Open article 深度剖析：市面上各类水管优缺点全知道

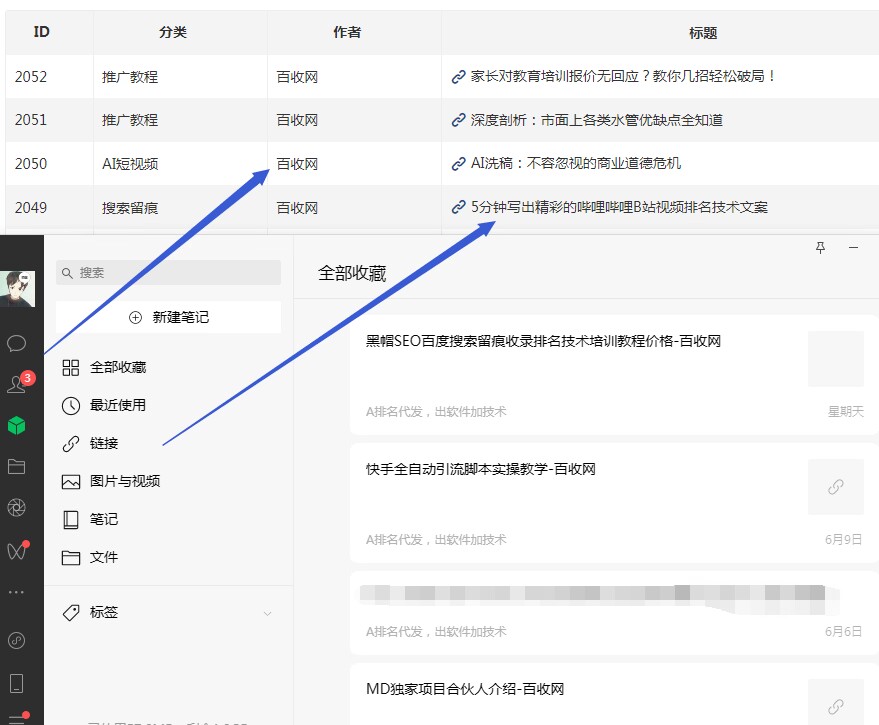point(596,120)
